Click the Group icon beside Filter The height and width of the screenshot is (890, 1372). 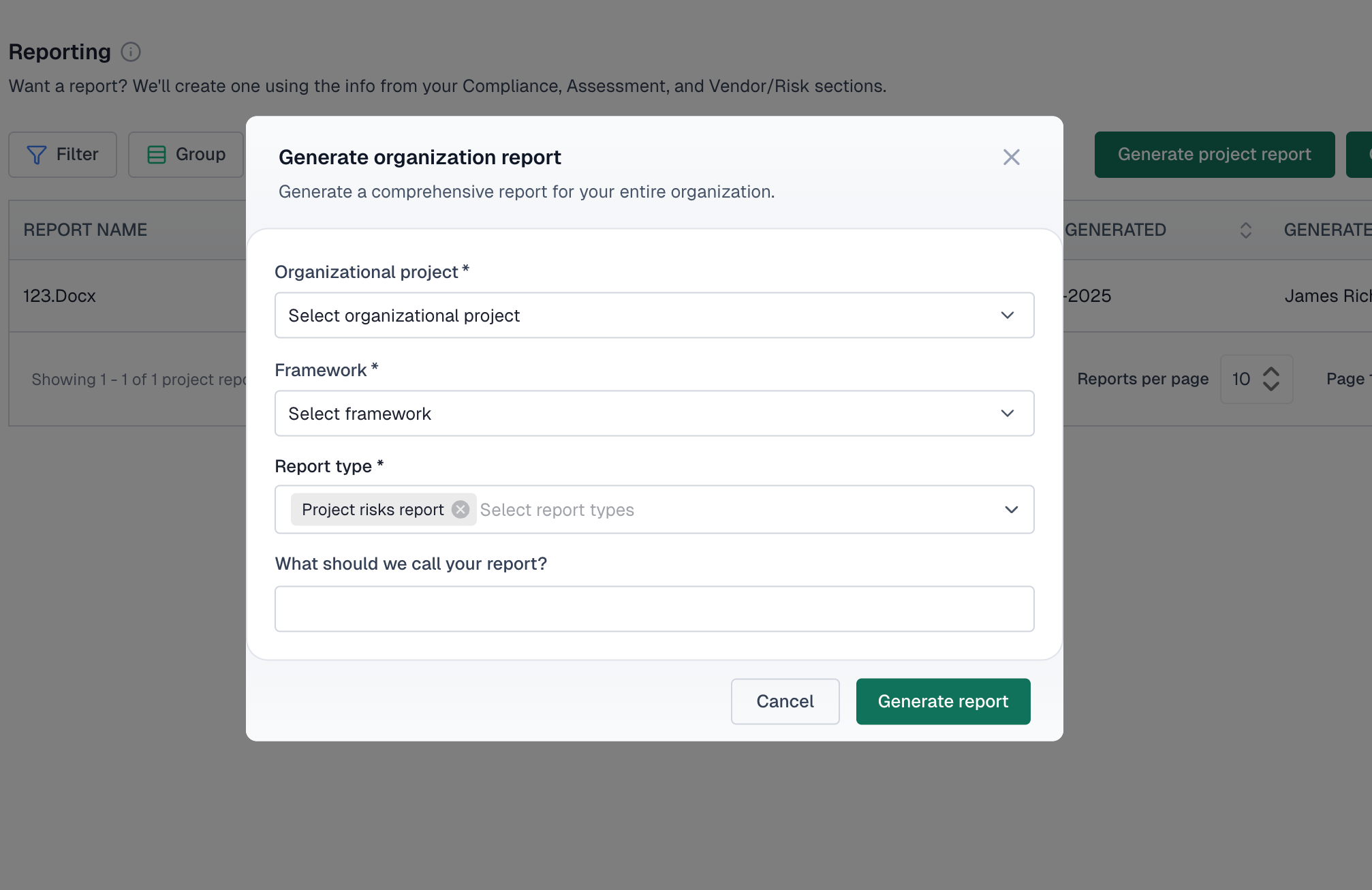(x=157, y=155)
